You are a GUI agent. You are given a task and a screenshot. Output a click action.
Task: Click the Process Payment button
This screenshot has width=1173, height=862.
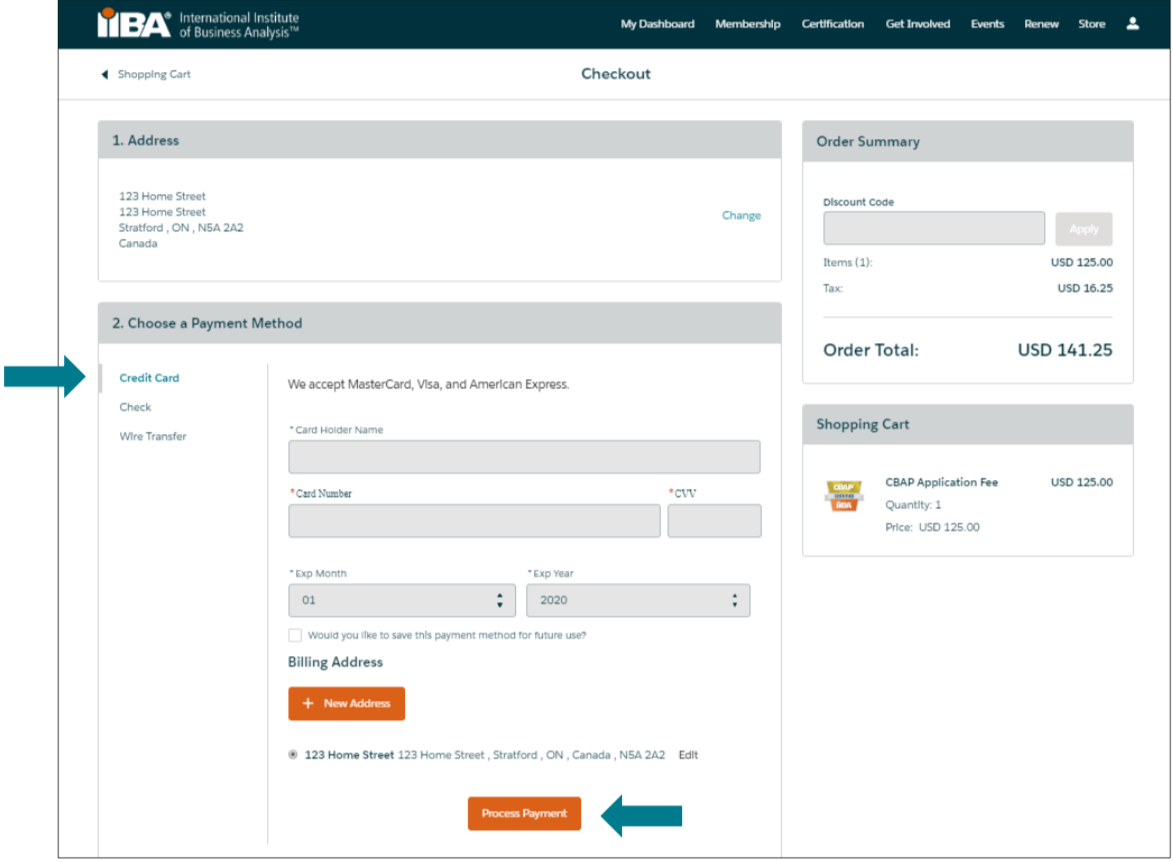pyautogui.click(x=524, y=813)
